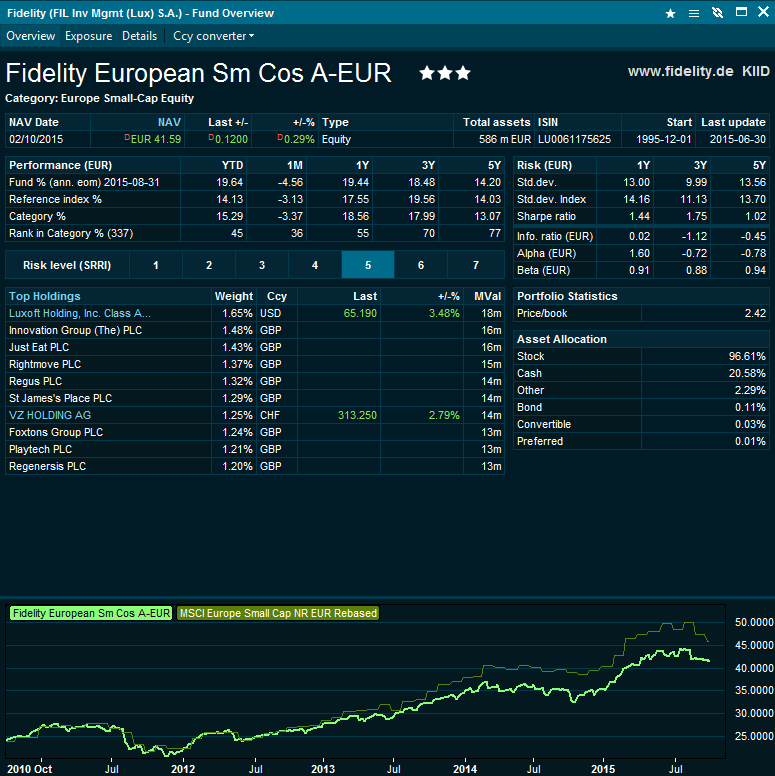The image size is (775, 776).
Task: Close the Fund Overview window
Action: pos(763,12)
